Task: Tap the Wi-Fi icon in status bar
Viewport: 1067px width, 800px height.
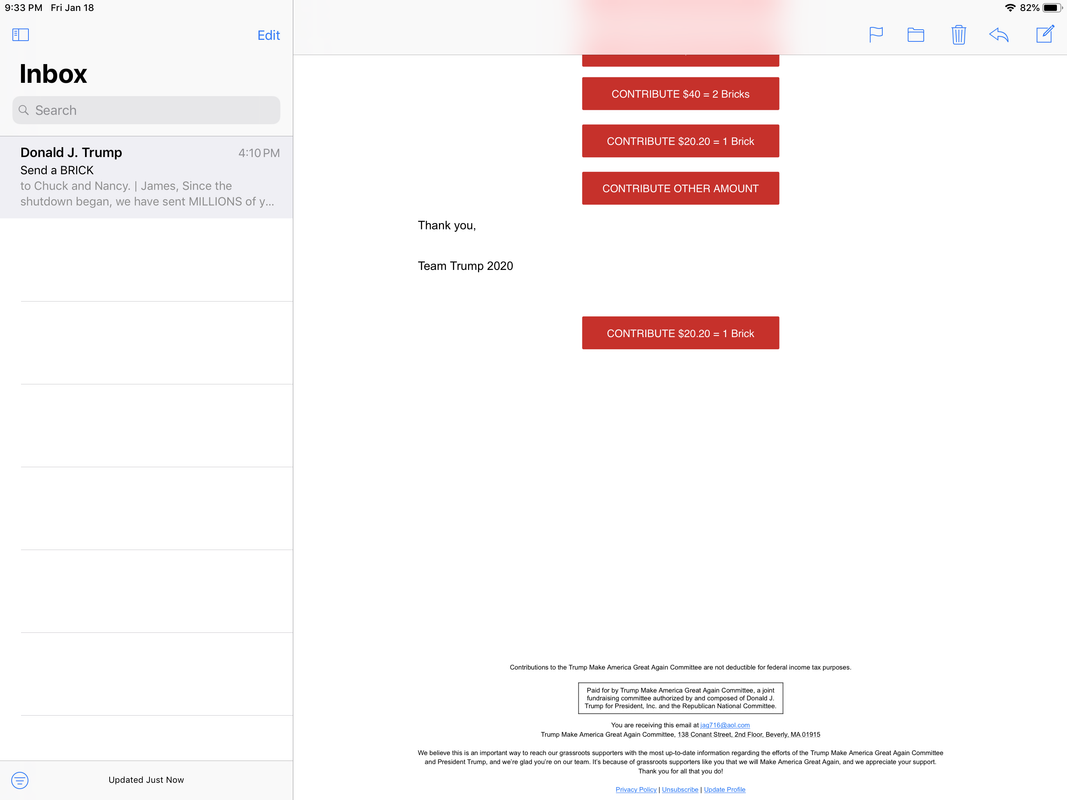Action: 1011,7
